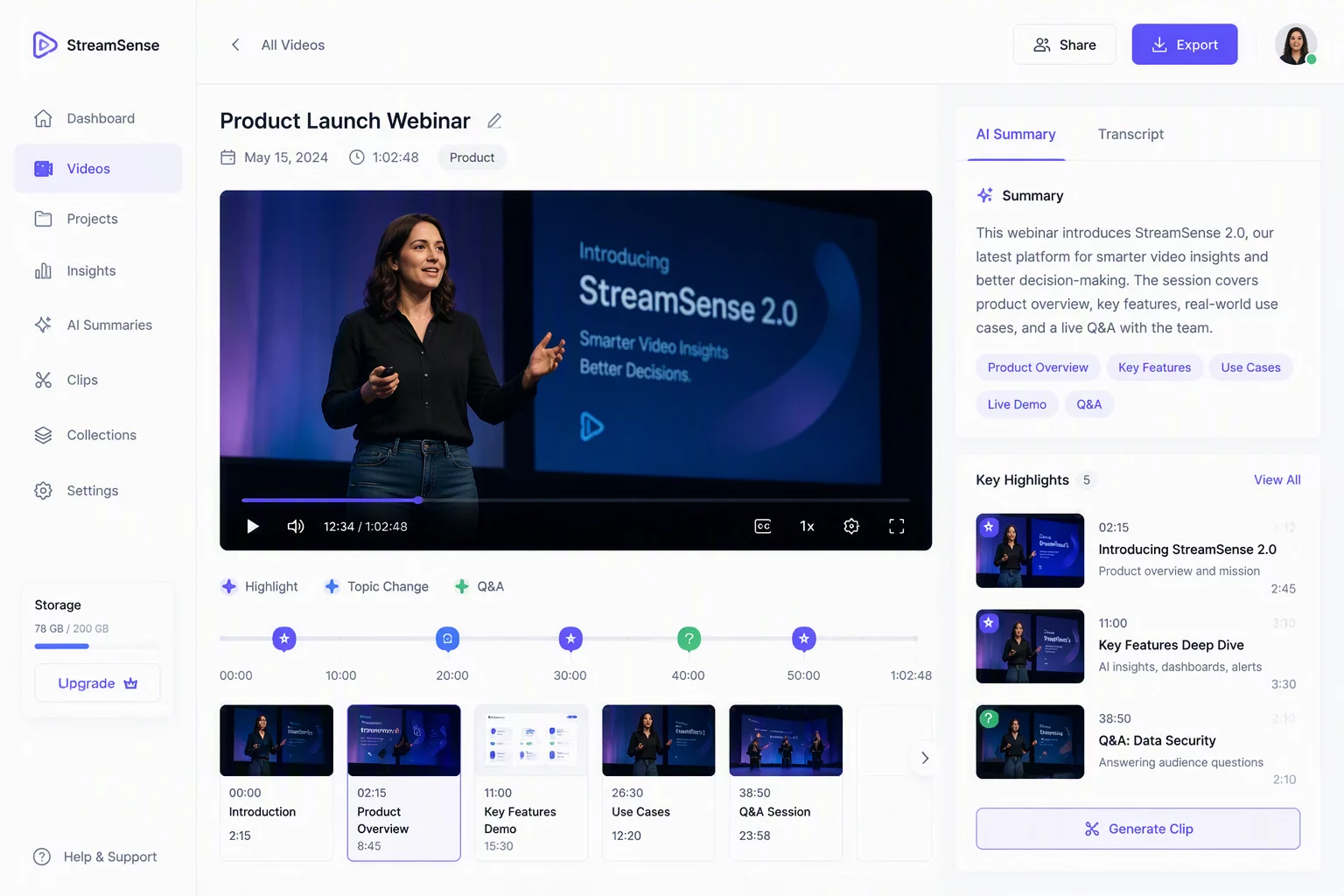Toggle the Topic Change filter
The width and height of the screenshot is (1344, 896).
tap(376, 586)
